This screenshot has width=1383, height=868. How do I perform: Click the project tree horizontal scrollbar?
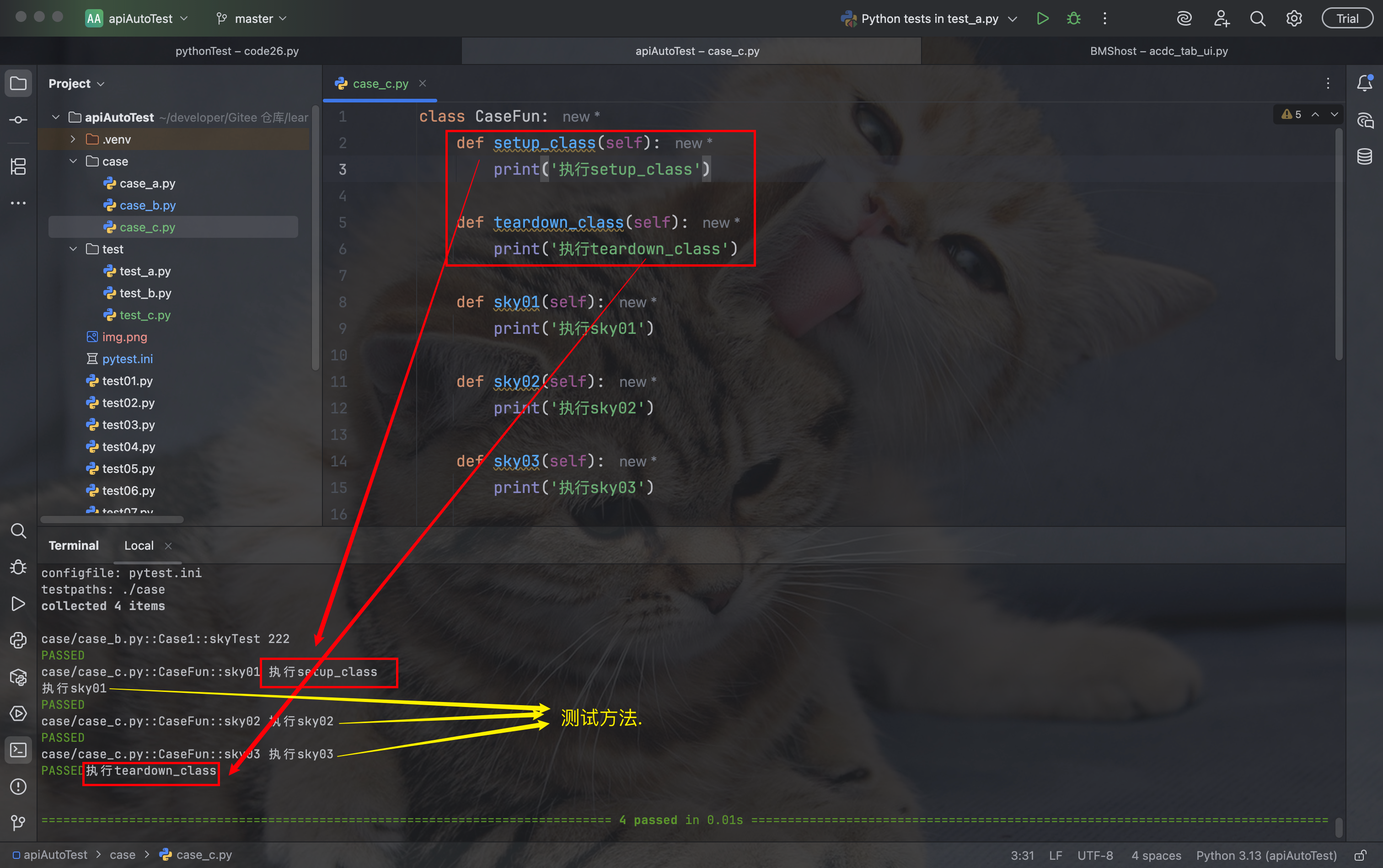[x=112, y=520]
